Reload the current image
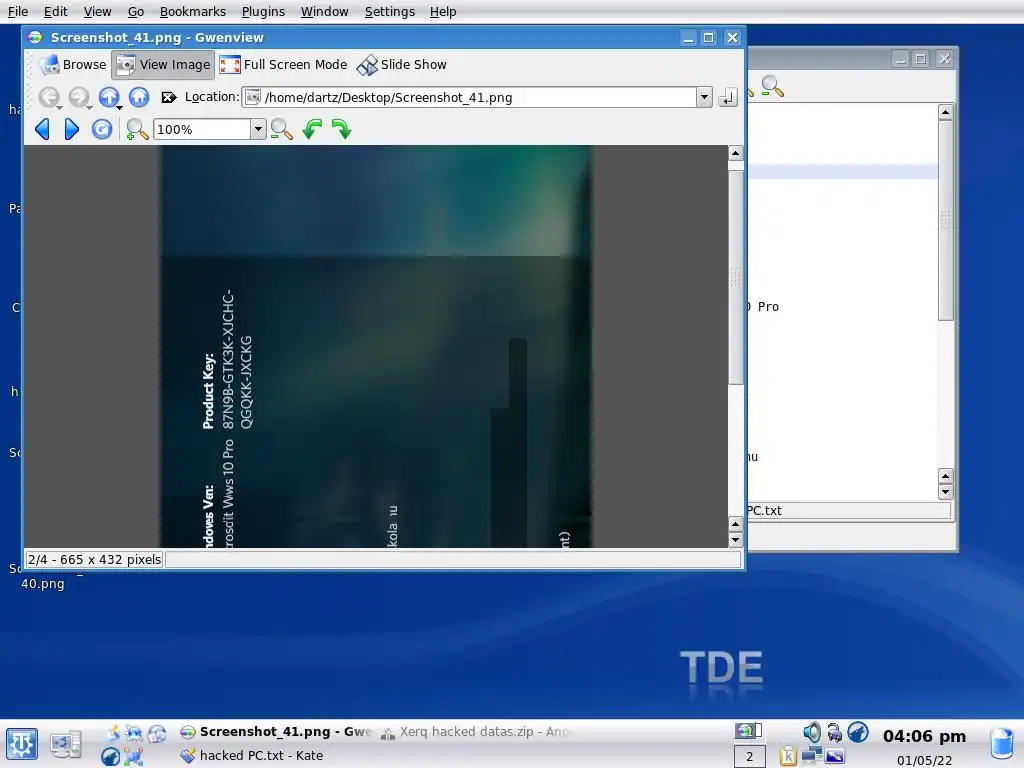Image resolution: width=1024 pixels, height=768 pixels. pos(102,129)
